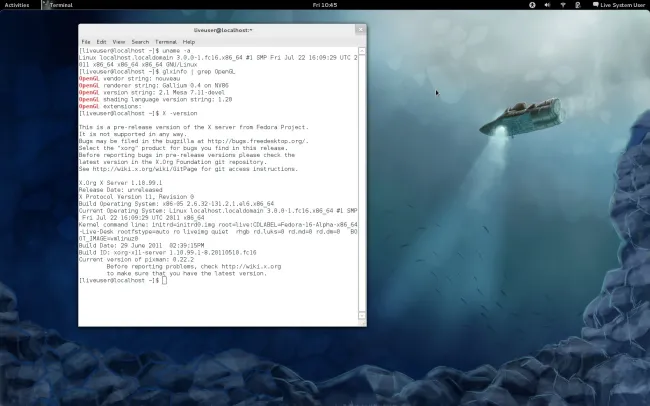Click the chat bubble icon next to Live System User
The width and height of the screenshot is (650, 406).
[595, 5]
